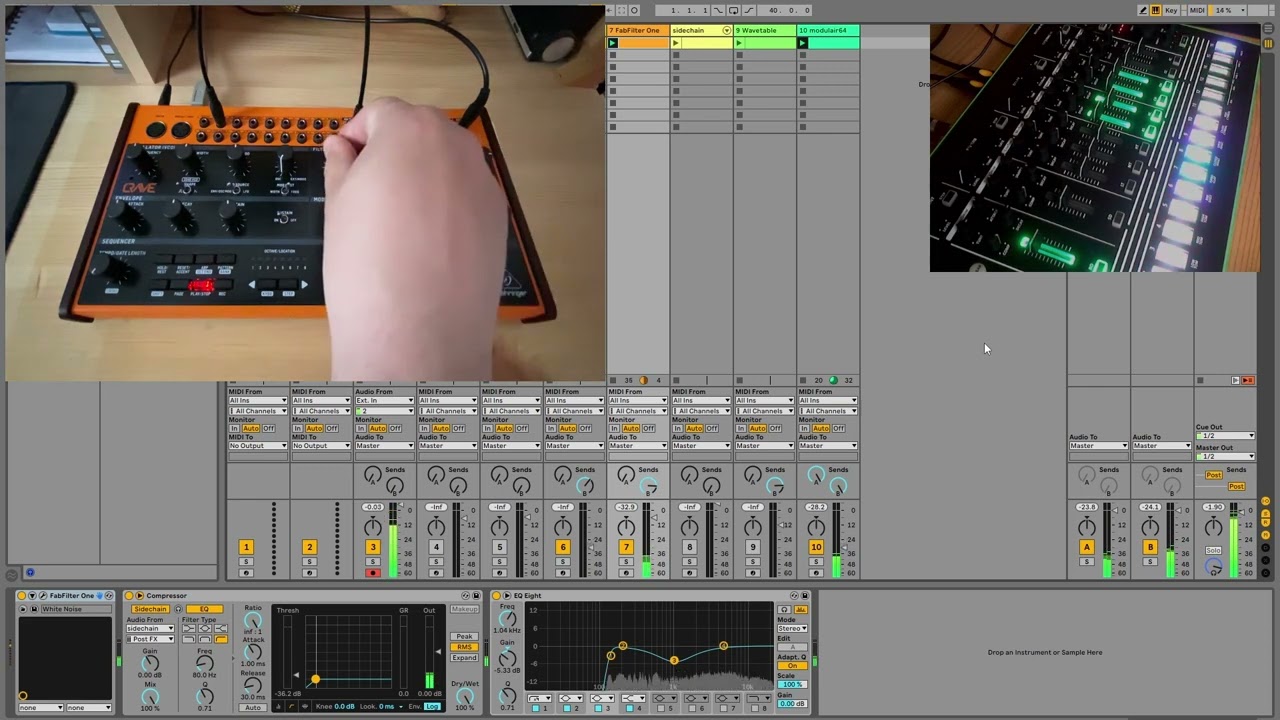This screenshot has height=720, width=1280.
Task: Toggle the Compressor device on/off switch
Action: [129, 596]
